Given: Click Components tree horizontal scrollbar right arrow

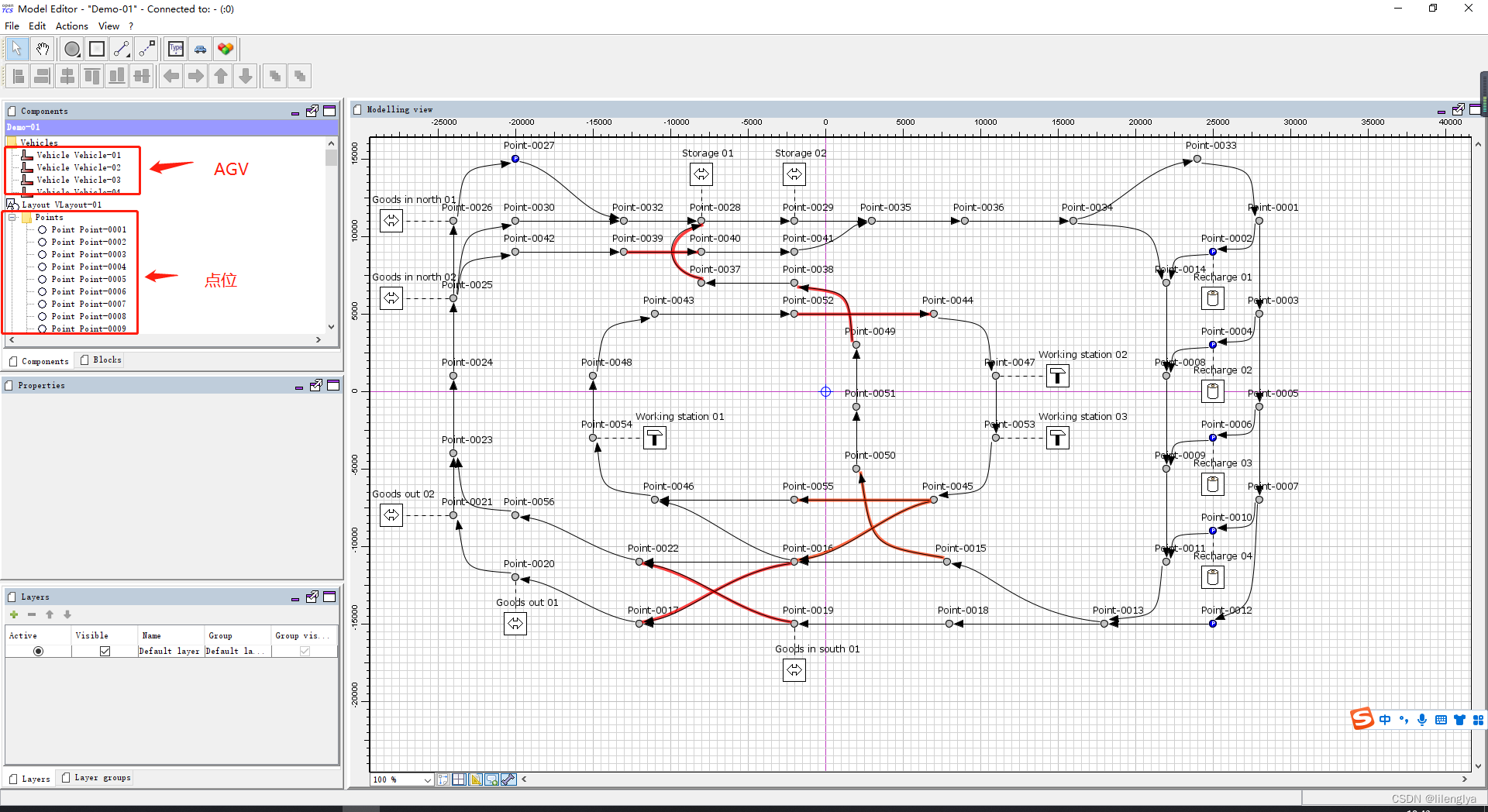Looking at the screenshot, I should point(319,340).
